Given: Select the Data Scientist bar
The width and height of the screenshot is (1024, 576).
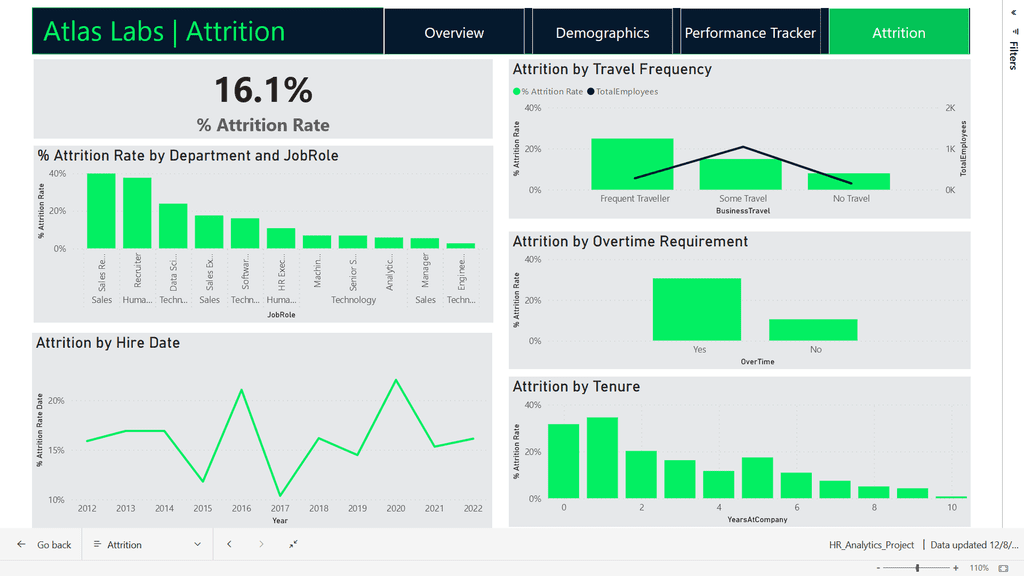Looking at the screenshot, I should click(x=173, y=226).
